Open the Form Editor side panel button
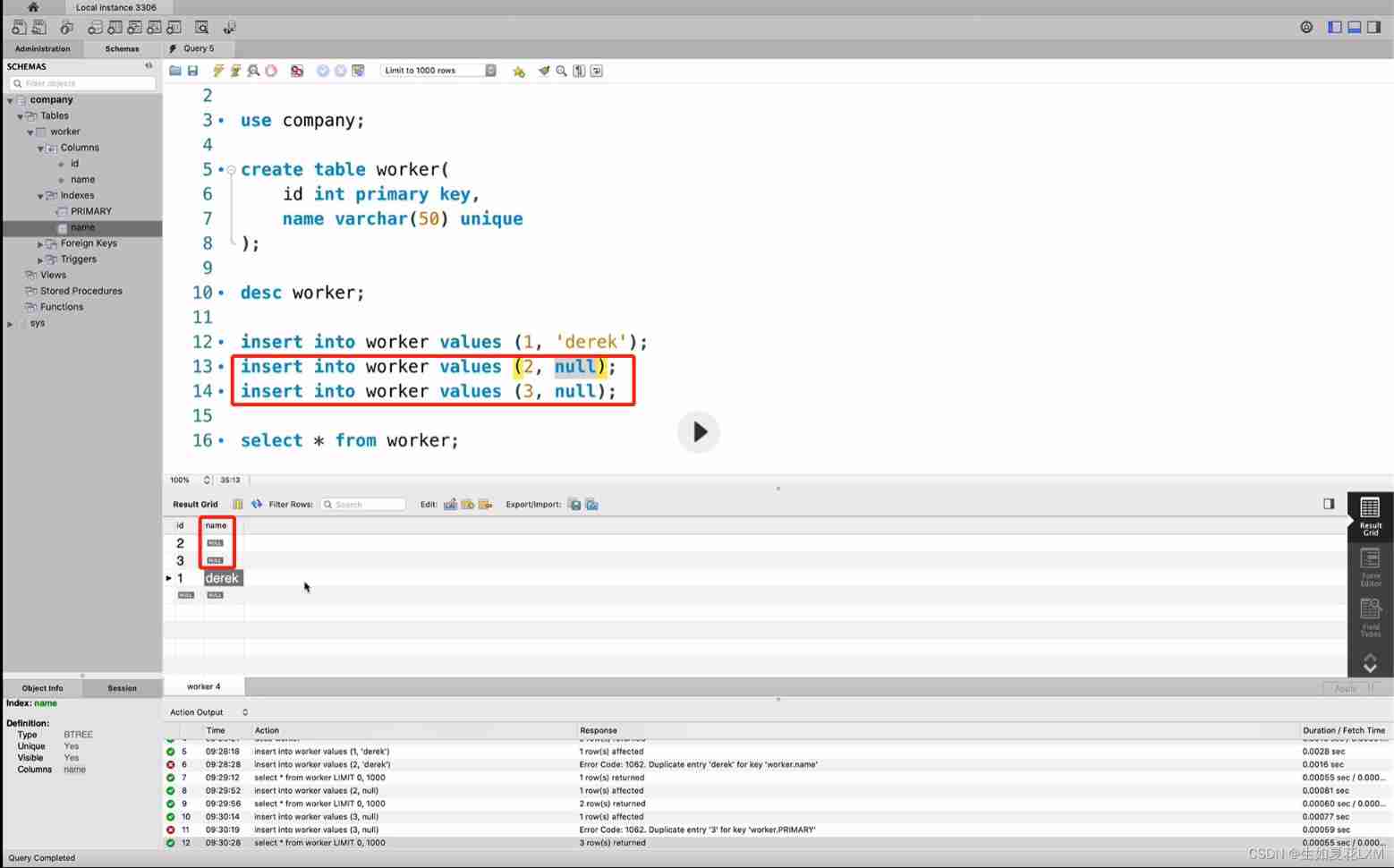Screen dimensions: 1394x868 pos(1370,567)
